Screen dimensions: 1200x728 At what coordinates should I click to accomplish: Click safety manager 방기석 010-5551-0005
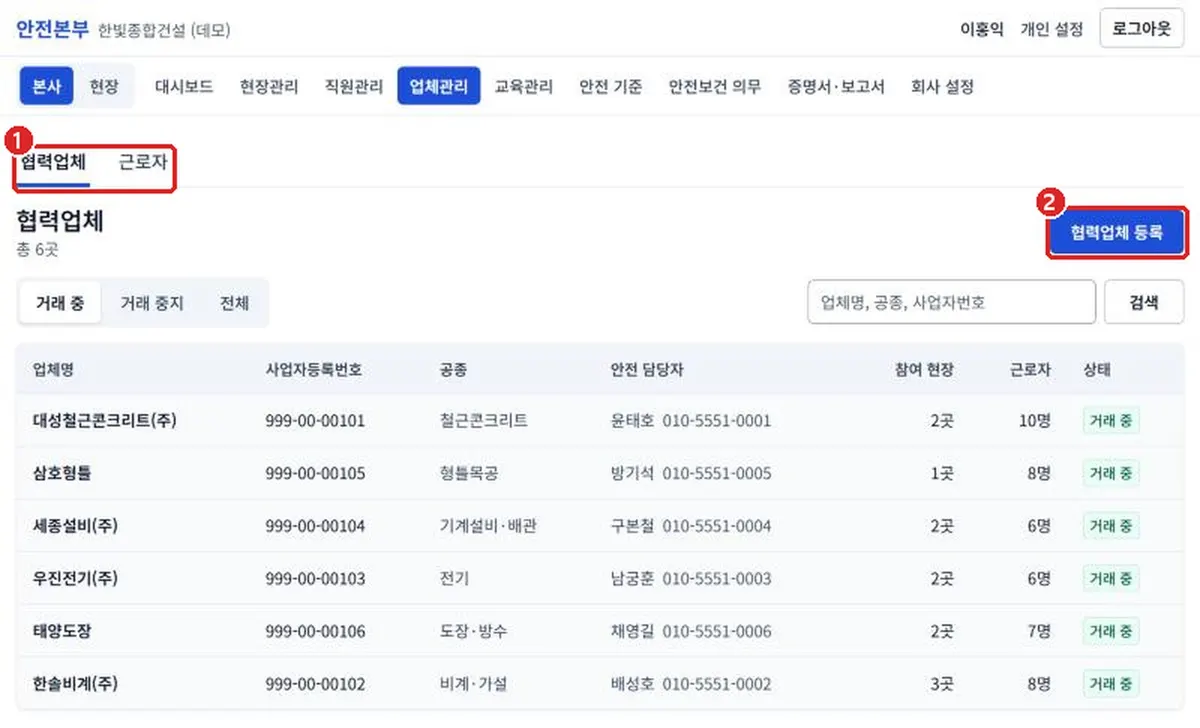coord(691,473)
